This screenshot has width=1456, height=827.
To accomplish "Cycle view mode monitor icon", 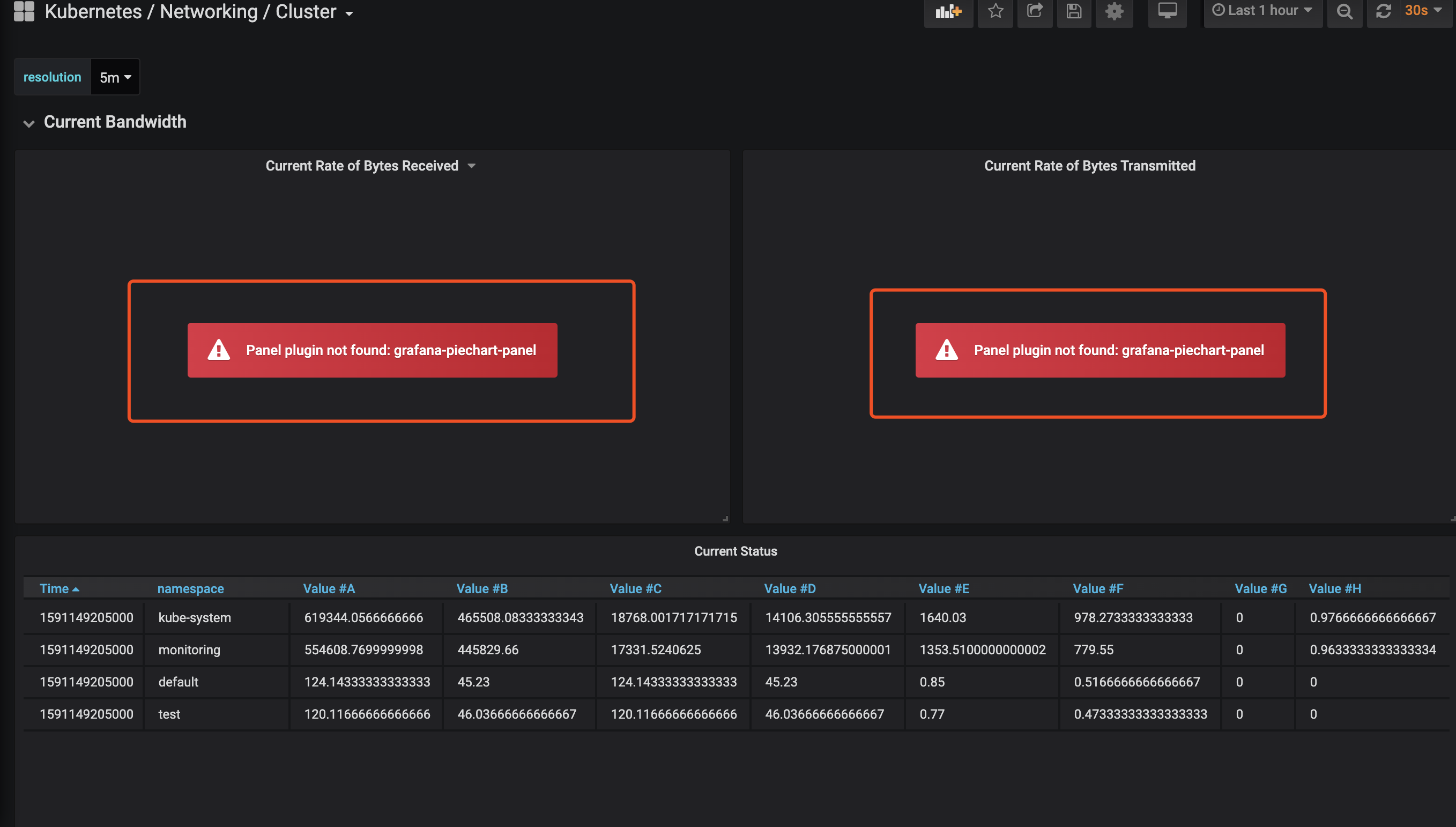I will [x=1167, y=11].
